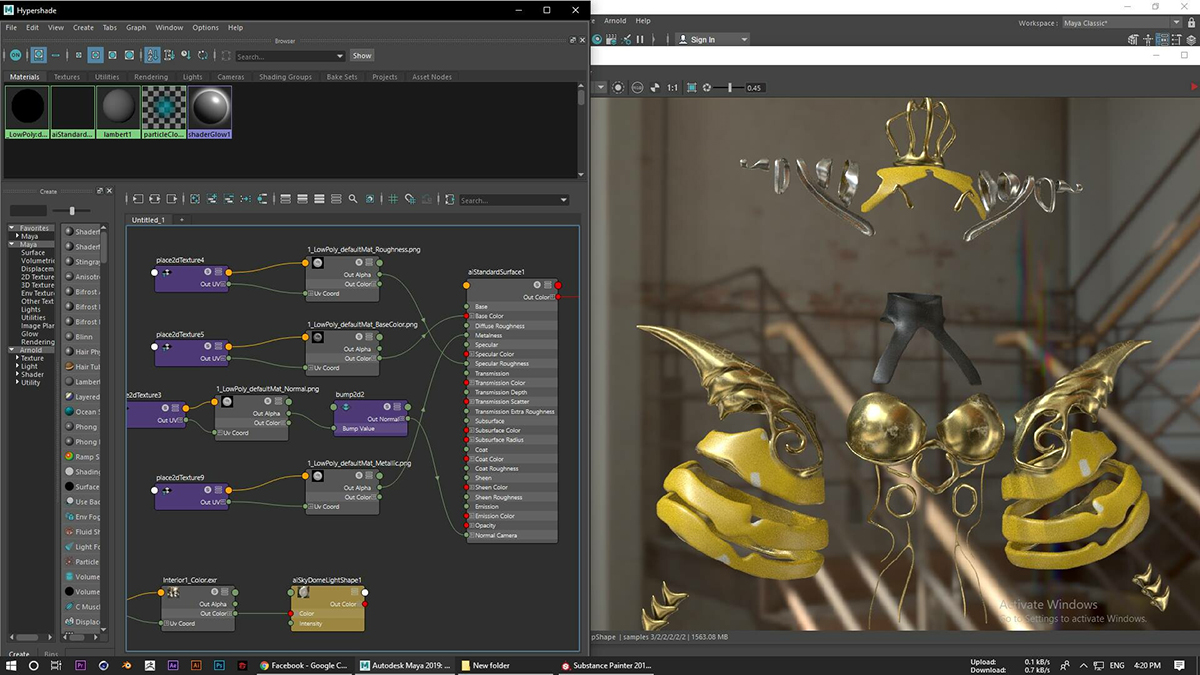Screen dimensions: 1200x675
Task: Click the magnifier icon in graph toolbar
Action: click(353, 199)
